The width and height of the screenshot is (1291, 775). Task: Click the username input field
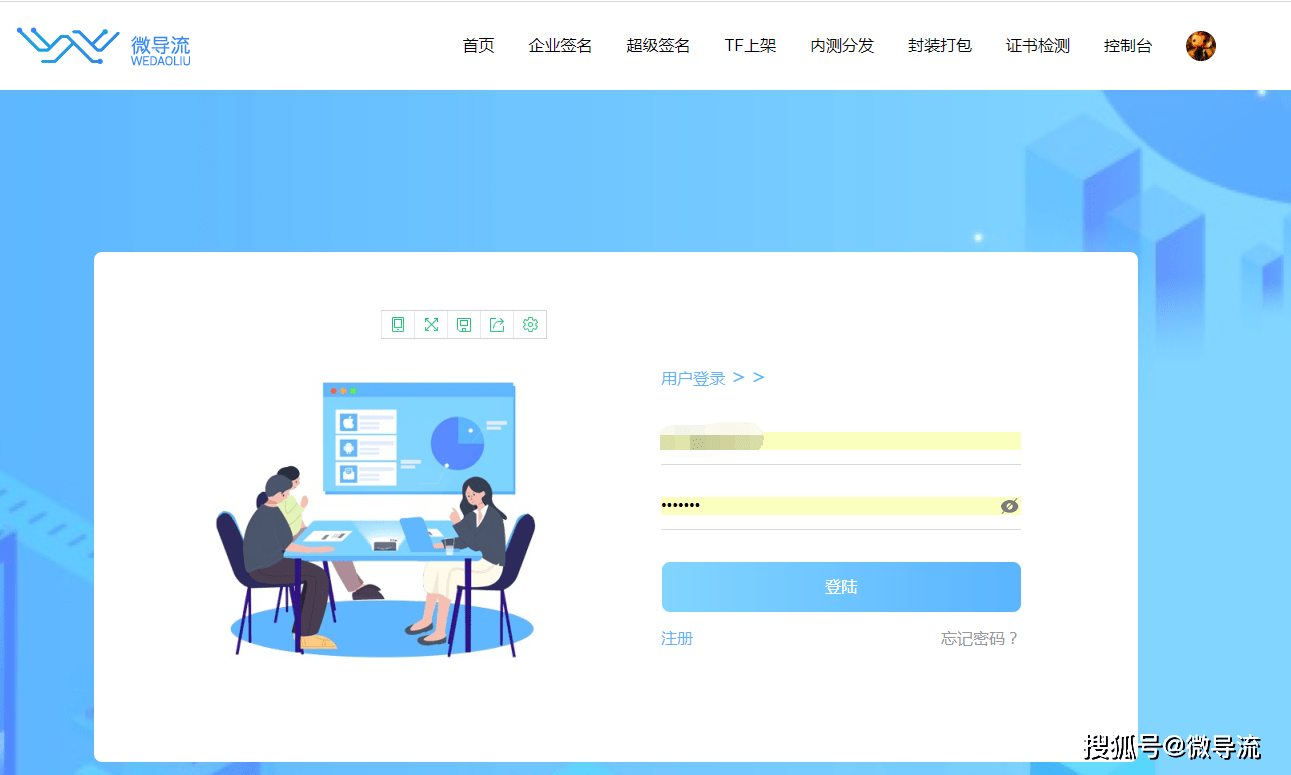pos(840,440)
